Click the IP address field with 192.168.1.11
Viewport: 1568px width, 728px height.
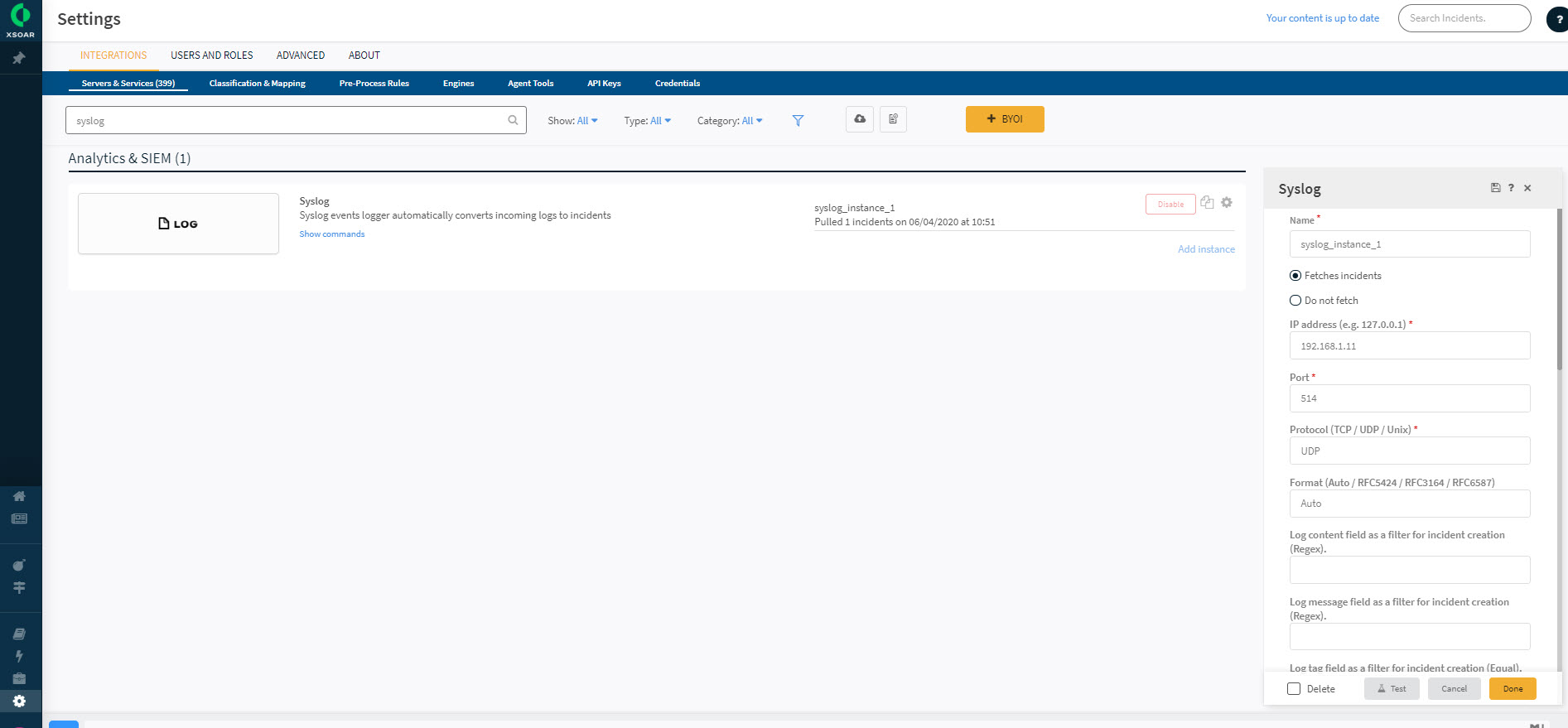coord(1410,346)
